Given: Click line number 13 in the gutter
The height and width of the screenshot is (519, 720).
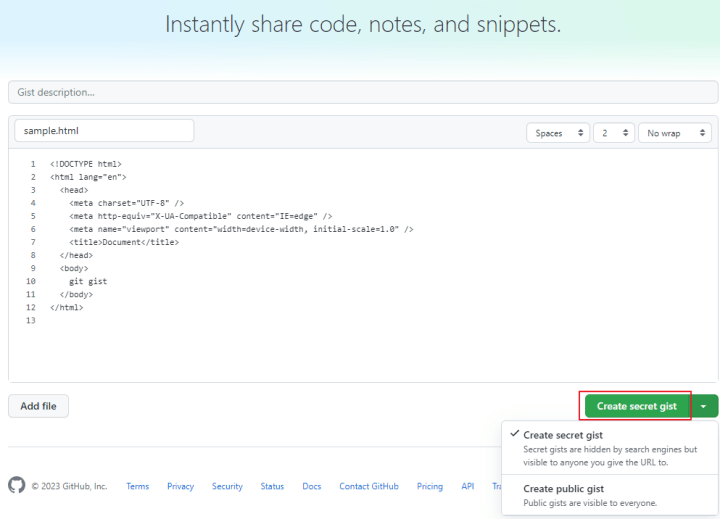Looking at the screenshot, I should pyautogui.click(x=31, y=320).
